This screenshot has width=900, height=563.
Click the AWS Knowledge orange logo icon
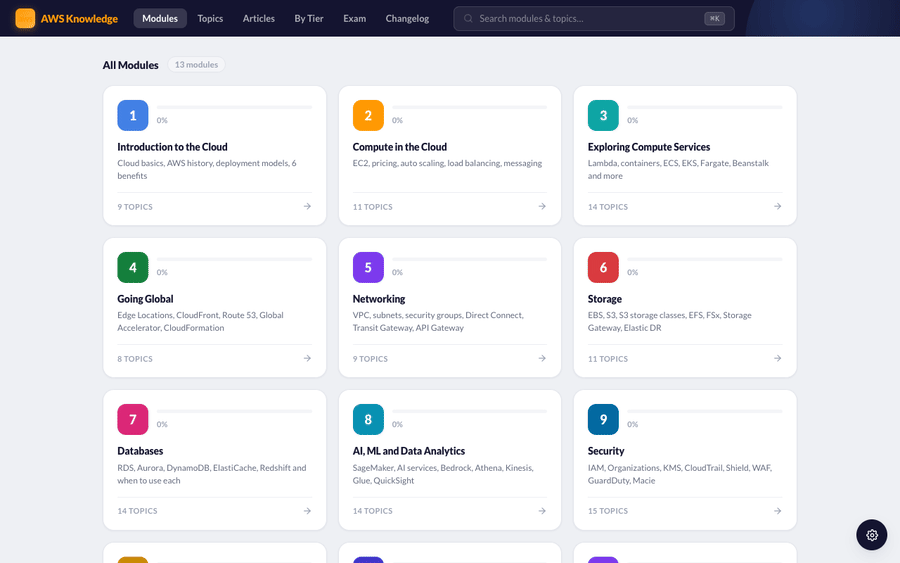25,18
